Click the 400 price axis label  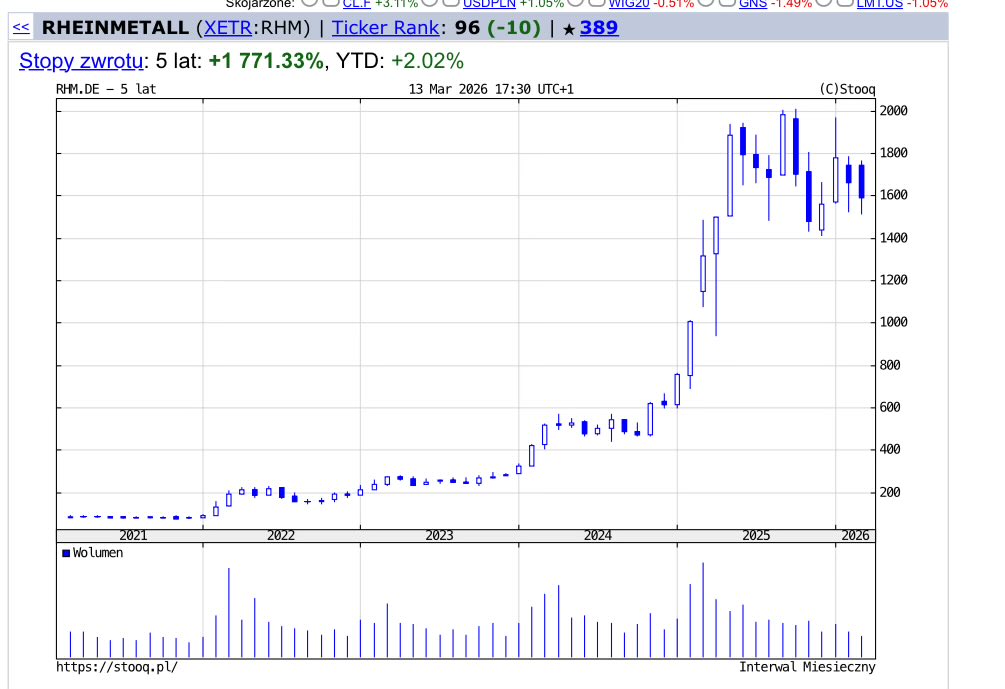(890, 449)
